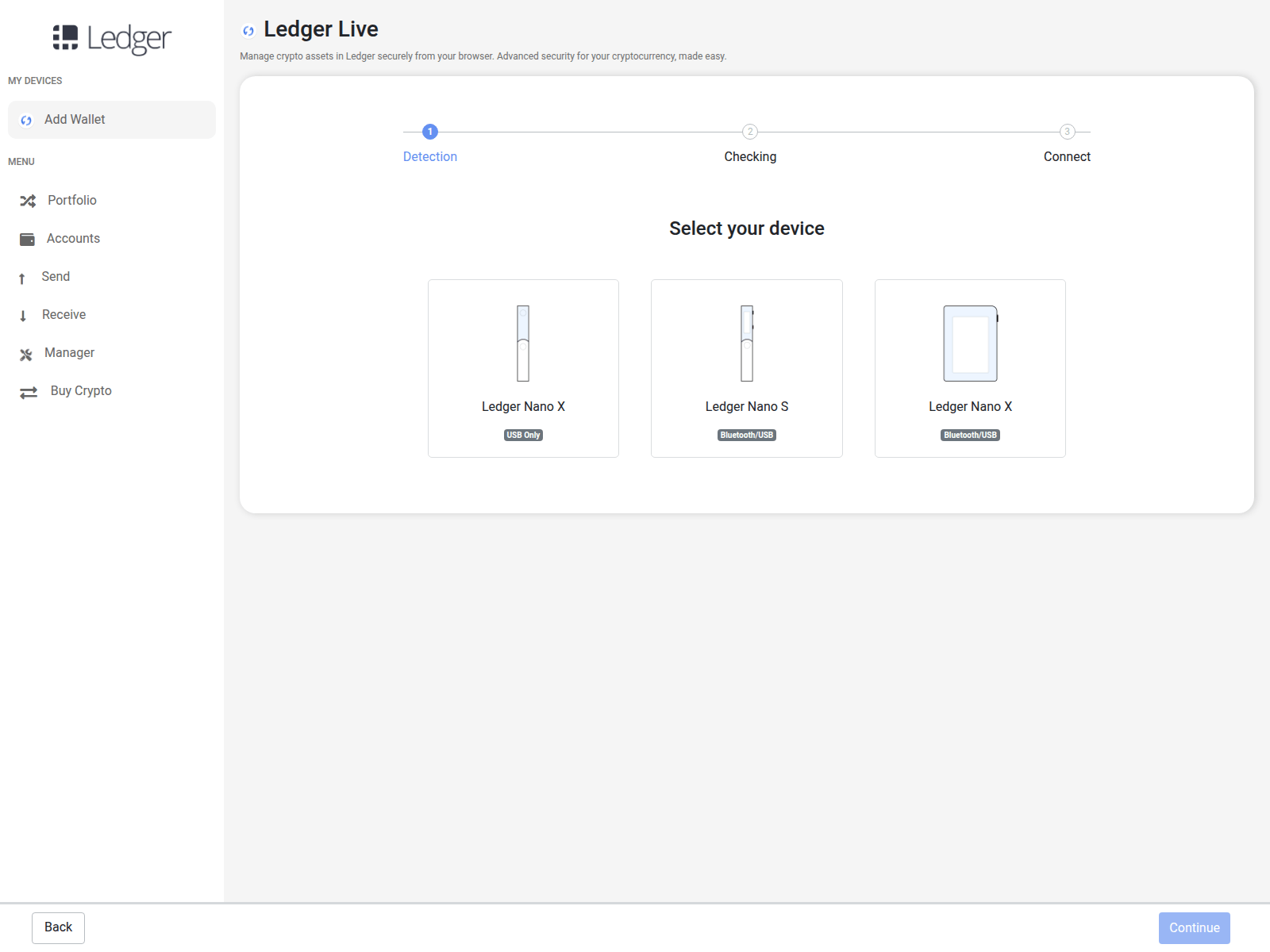The height and width of the screenshot is (952, 1270).
Task: Select the Ledger Nano X USB Only card
Action: (523, 368)
